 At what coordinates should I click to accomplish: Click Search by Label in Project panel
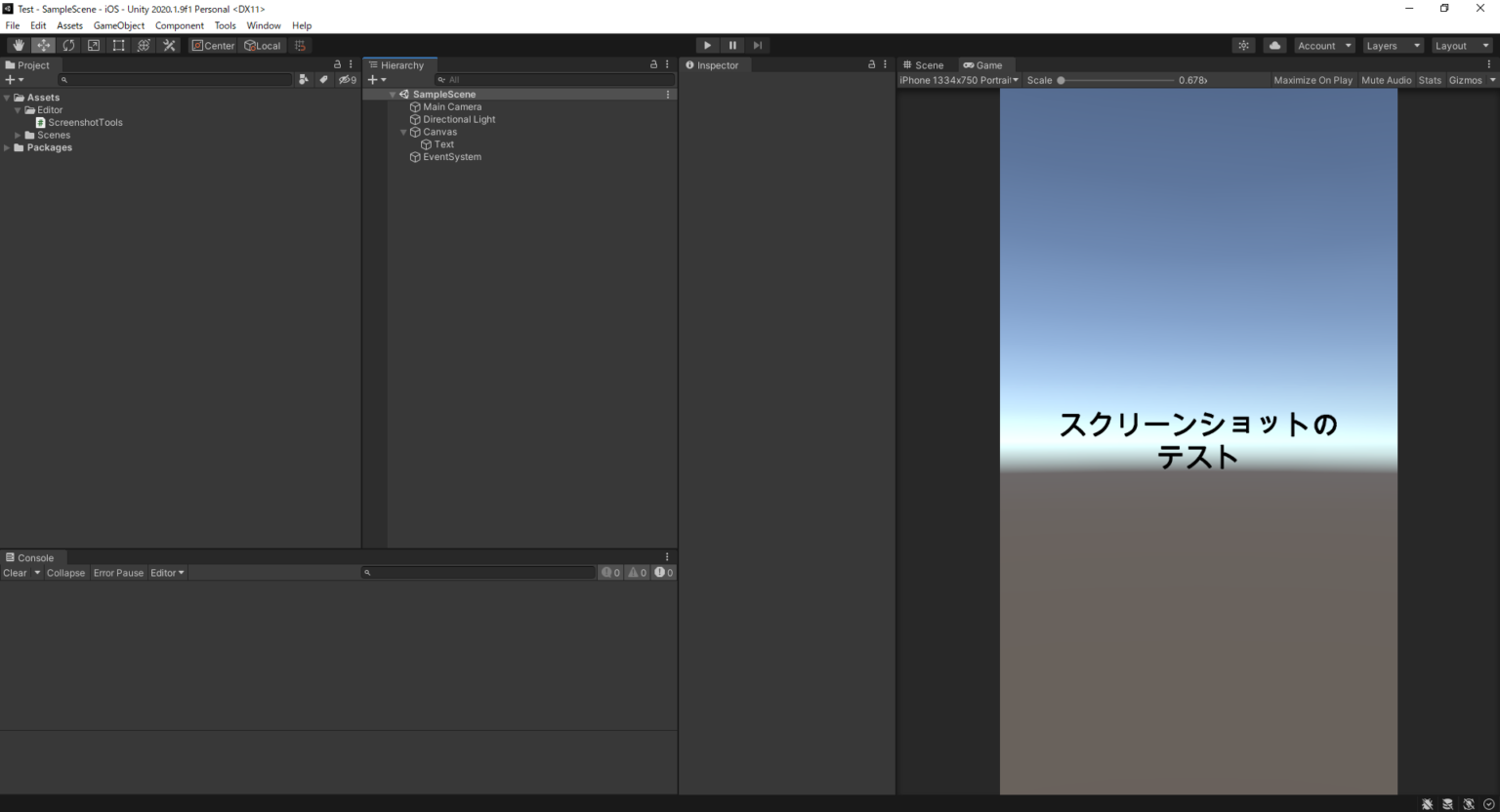pyautogui.click(x=323, y=80)
